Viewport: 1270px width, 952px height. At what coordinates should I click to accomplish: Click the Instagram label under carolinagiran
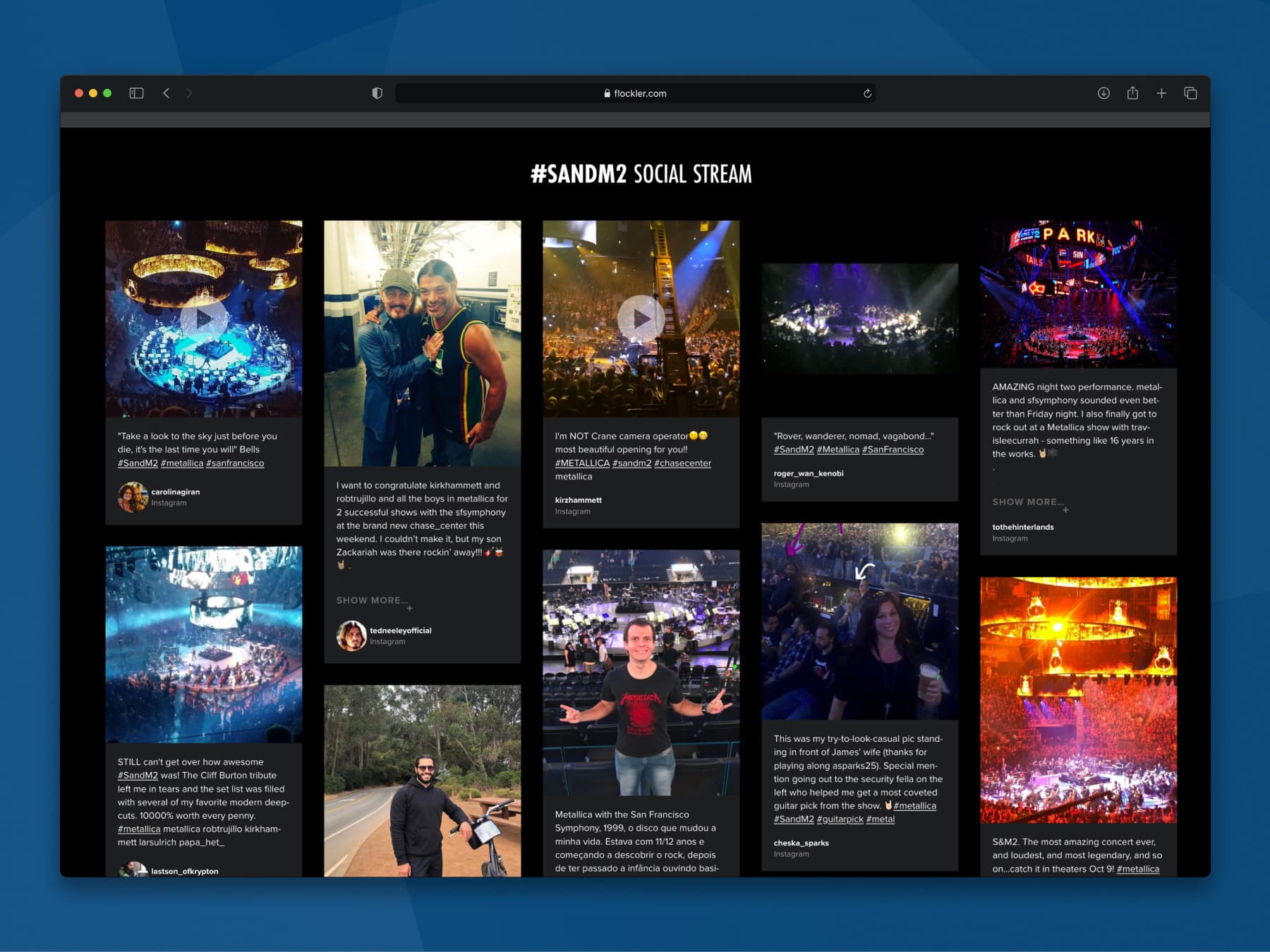(x=169, y=503)
